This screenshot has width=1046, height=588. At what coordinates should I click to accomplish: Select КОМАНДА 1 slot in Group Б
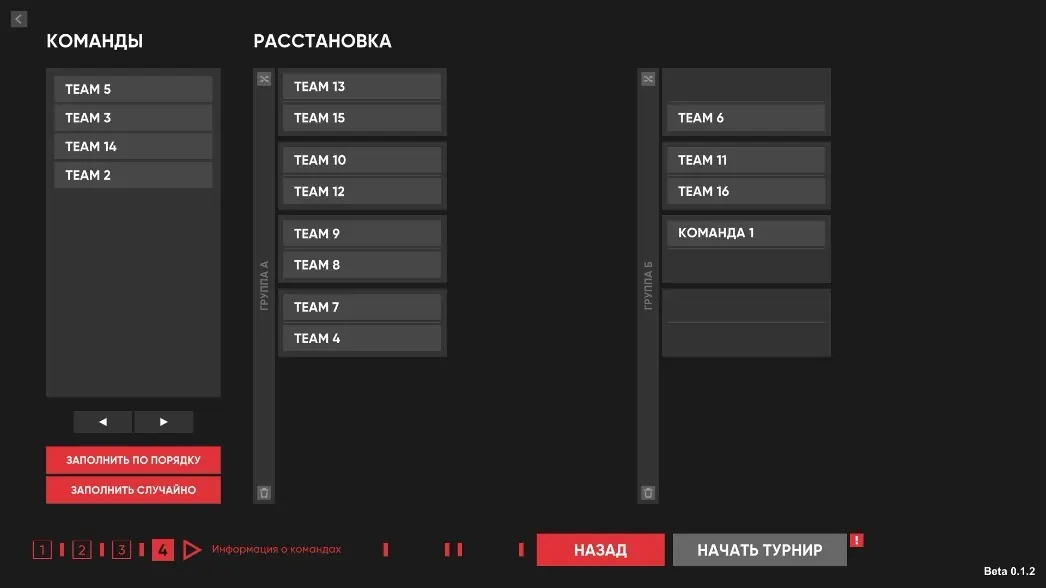click(x=746, y=233)
